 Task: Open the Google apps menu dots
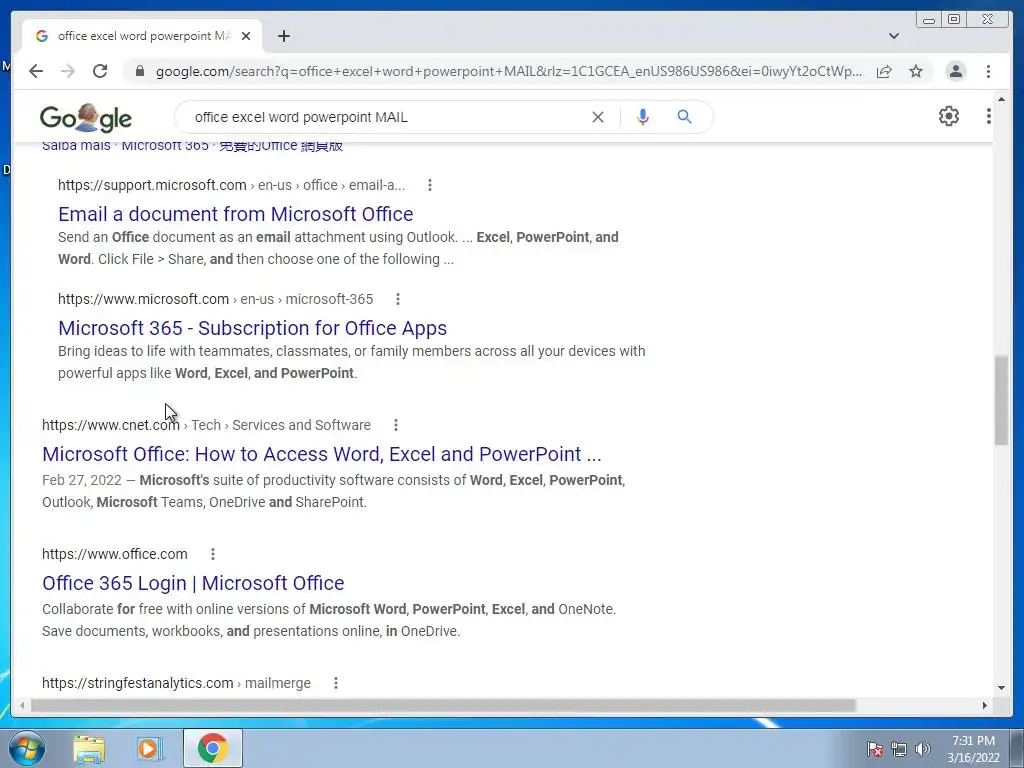(989, 116)
